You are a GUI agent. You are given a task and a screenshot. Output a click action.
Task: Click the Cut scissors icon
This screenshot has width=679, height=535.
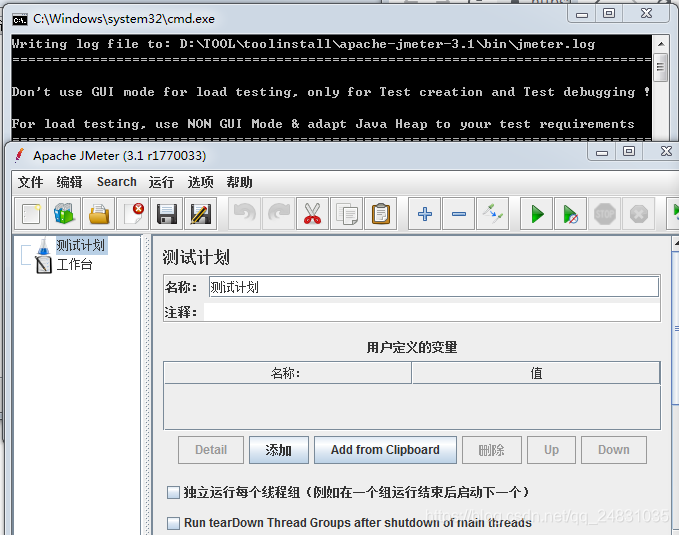coord(313,214)
